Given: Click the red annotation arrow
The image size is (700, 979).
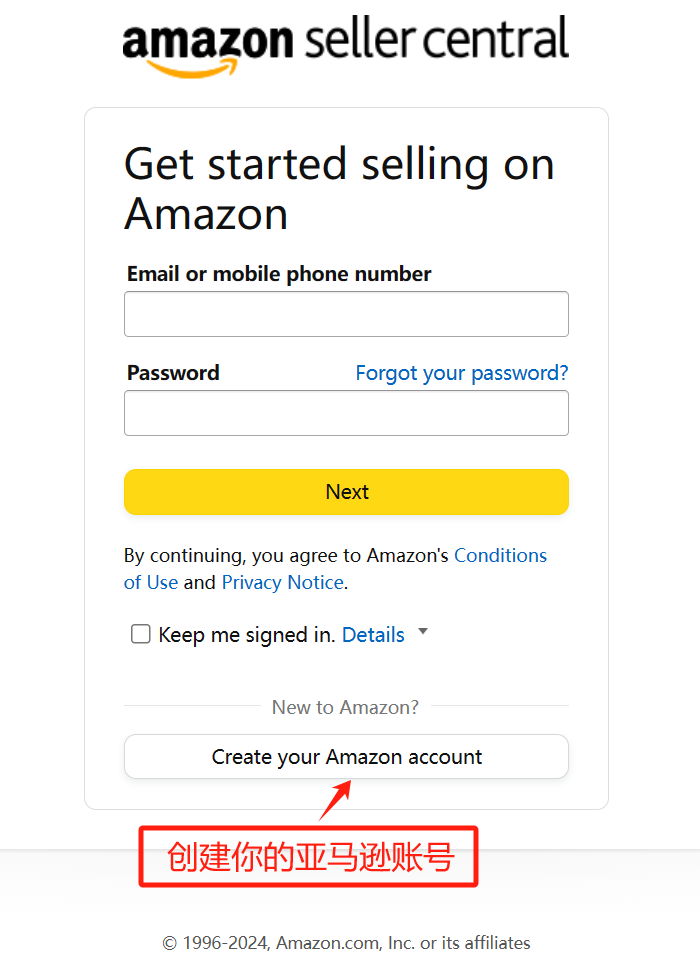Looking at the screenshot, I should pyautogui.click(x=337, y=800).
